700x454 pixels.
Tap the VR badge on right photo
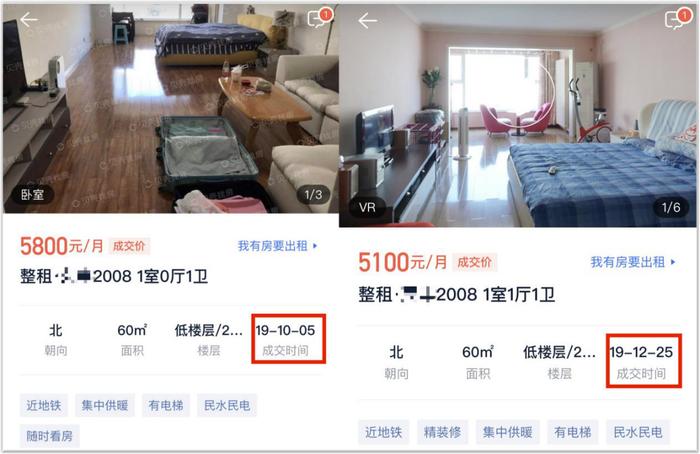click(367, 207)
